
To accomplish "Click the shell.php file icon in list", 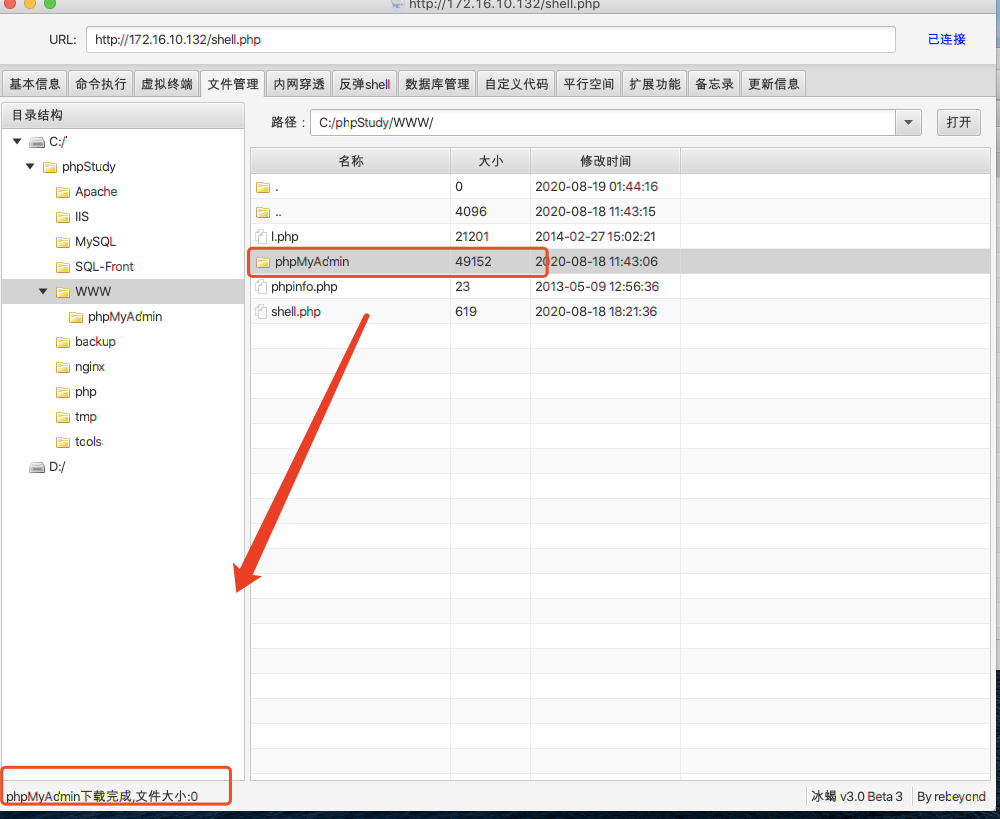I will [x=261, y=311].
